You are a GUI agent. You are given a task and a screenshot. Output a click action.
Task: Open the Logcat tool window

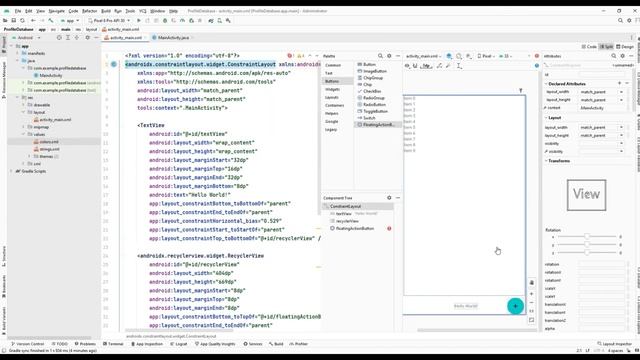[x=178, y=344]
